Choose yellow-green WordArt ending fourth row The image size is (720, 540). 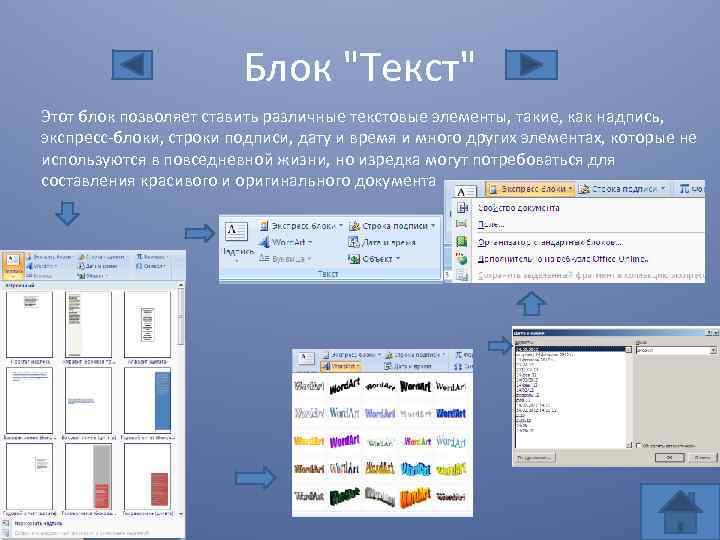pyautogui.click(x=451, y=469)
